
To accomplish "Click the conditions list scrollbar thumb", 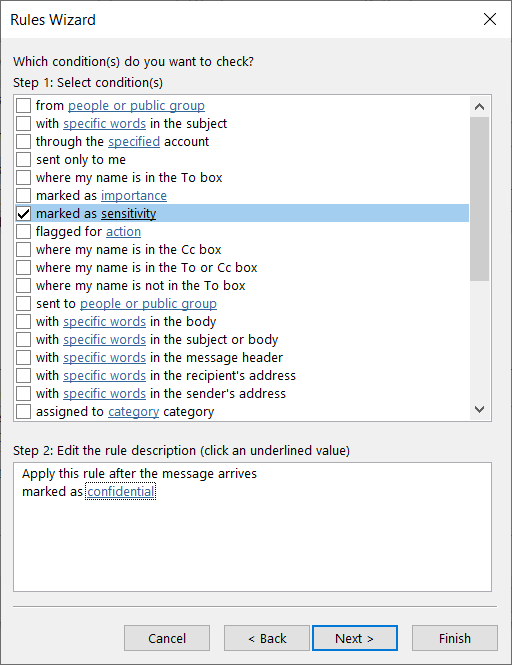I will tap(479, 199).
